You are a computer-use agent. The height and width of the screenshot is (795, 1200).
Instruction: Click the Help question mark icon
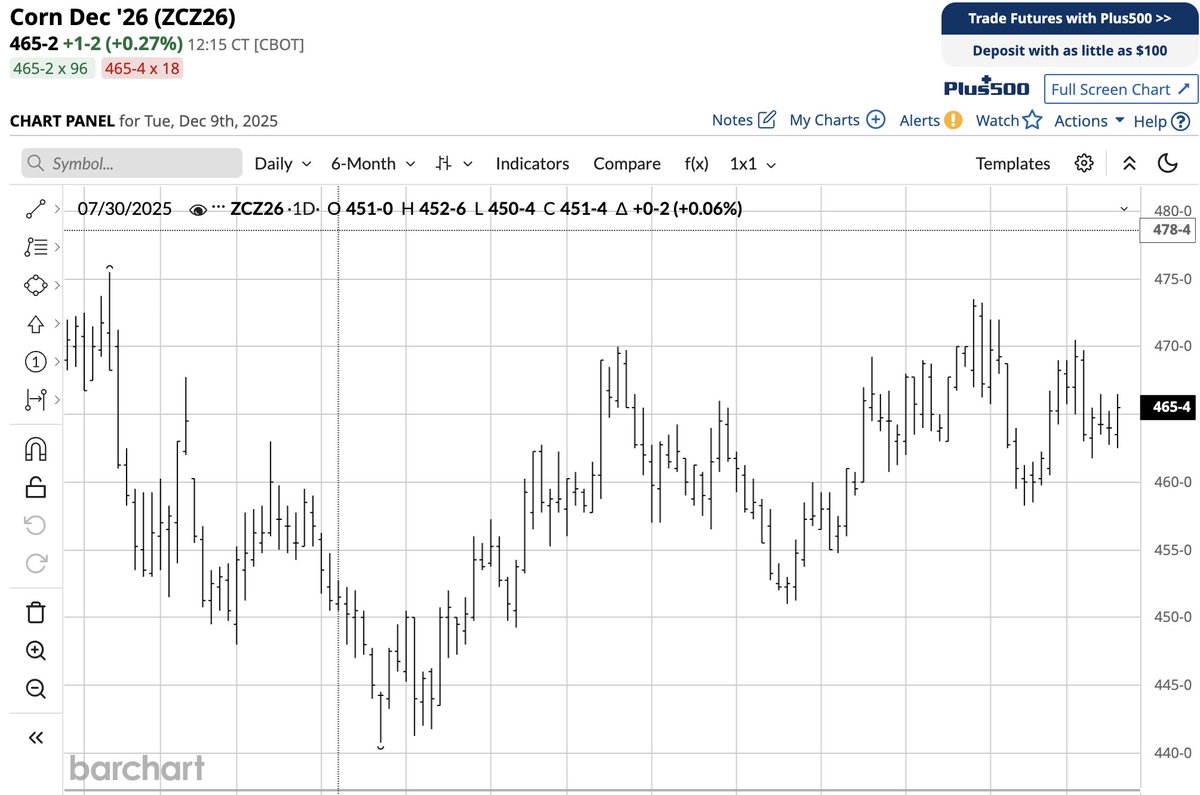(1180, 121)
